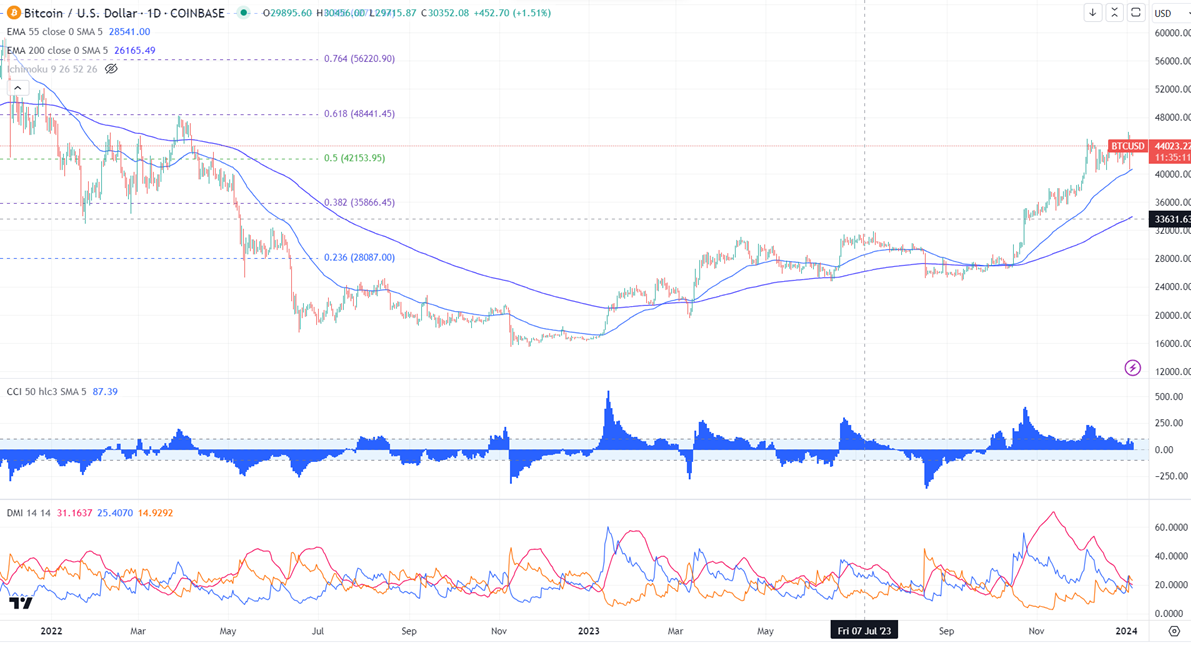Viewport: 1191px width, 645px height.
Task: Click the 500.00 level on the CCI scale
Action: (x=1168, y=397)
